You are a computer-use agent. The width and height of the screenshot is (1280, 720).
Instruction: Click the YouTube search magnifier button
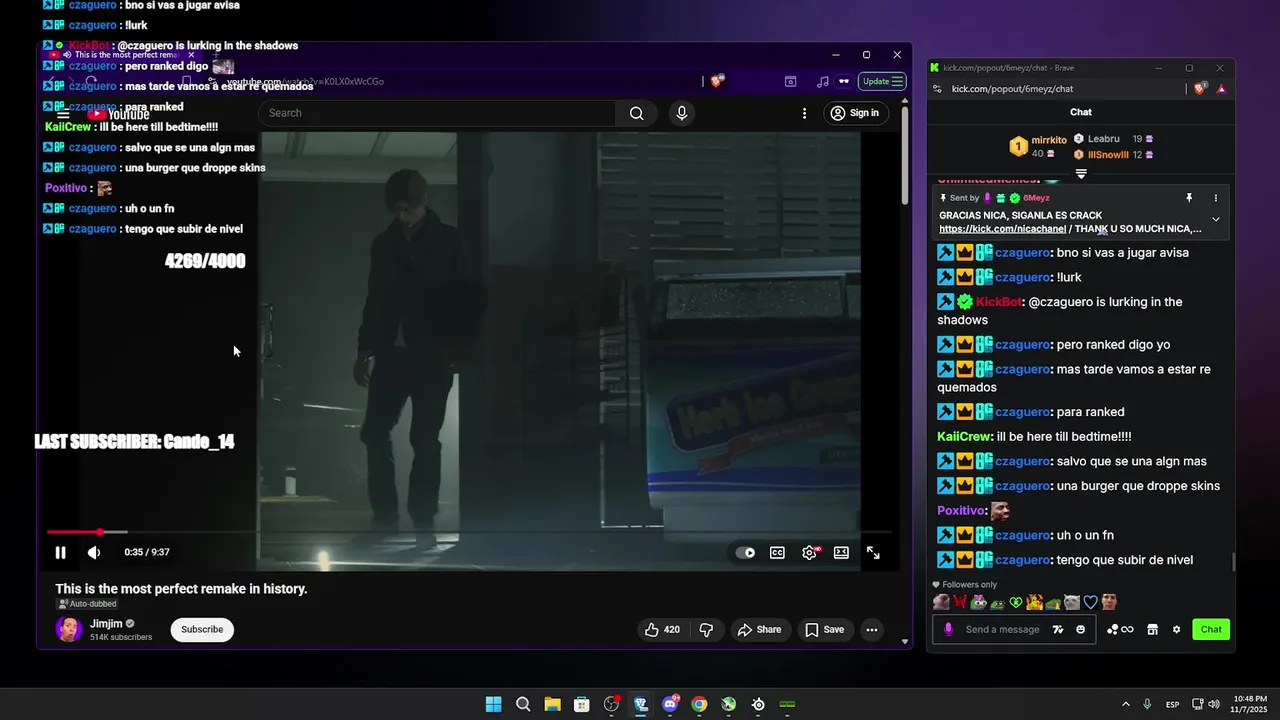pos(636,113)
